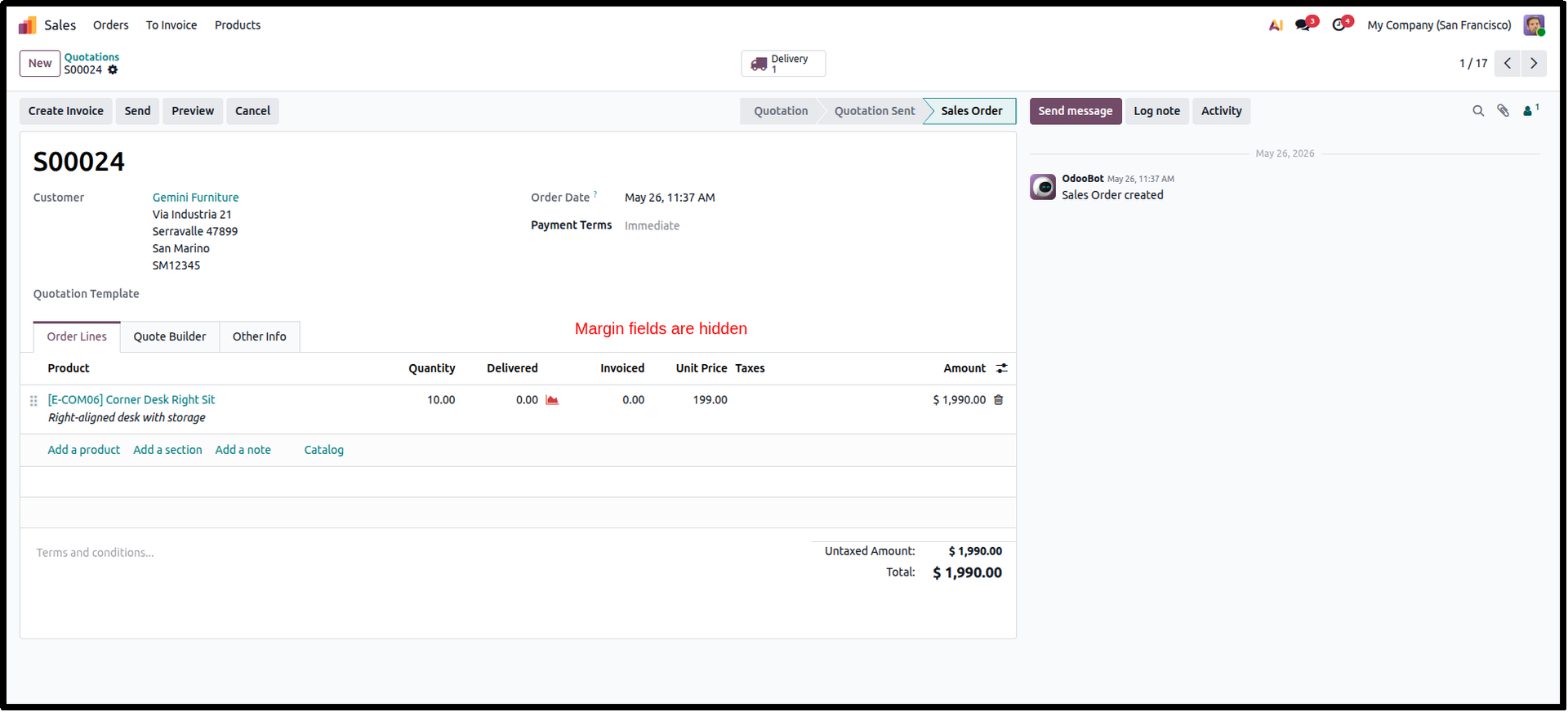Go to the previous record arrow
This screenshot has height=712, width=1568.
(x=1508, y=64)
